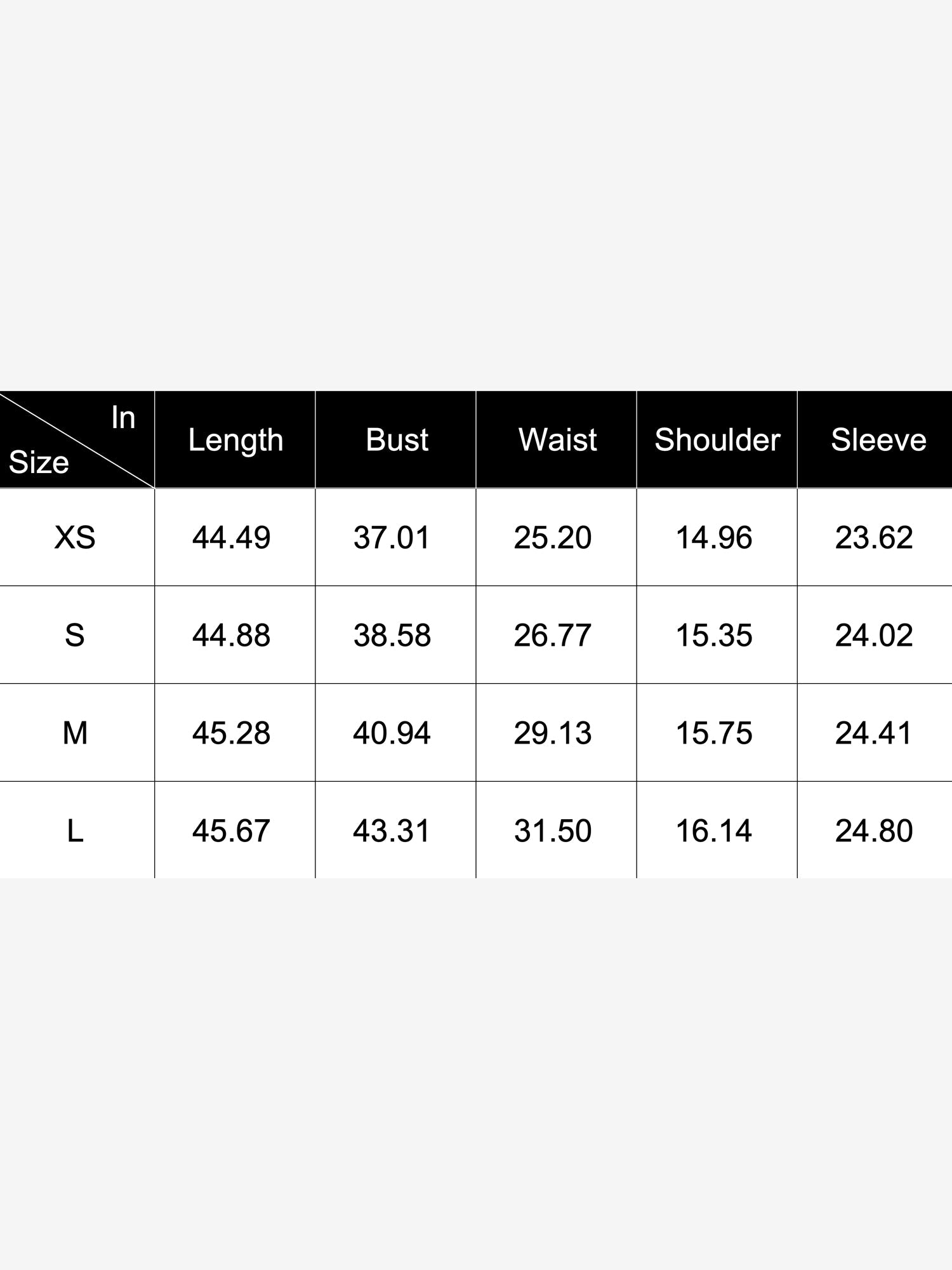Click the XS sleeve value 23.62
The image size is (952, 1270).
pos(874,538)
